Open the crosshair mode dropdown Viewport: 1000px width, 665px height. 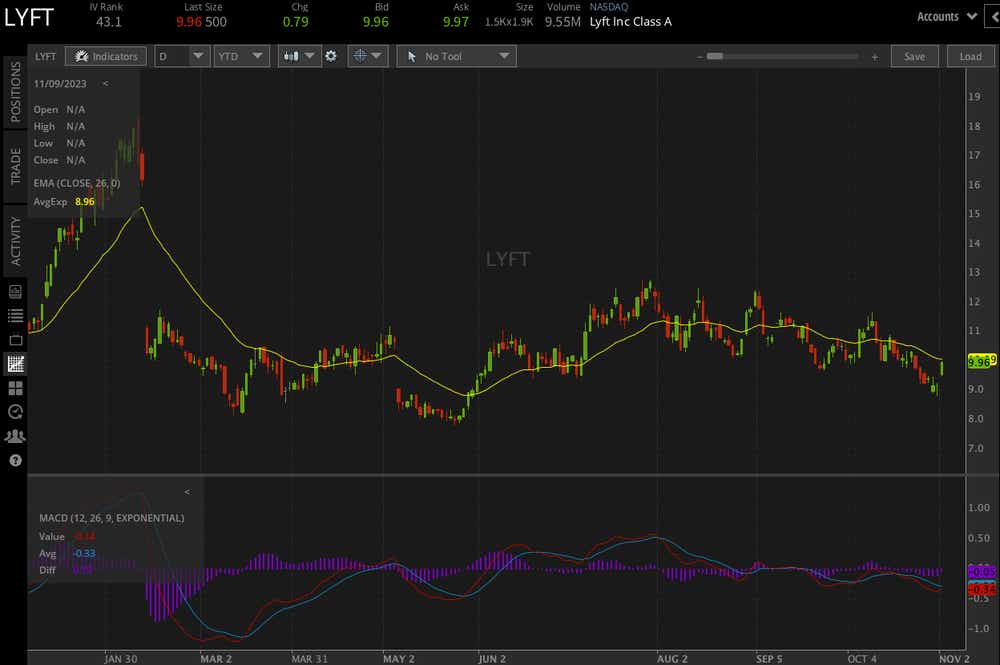coord(367,56)
